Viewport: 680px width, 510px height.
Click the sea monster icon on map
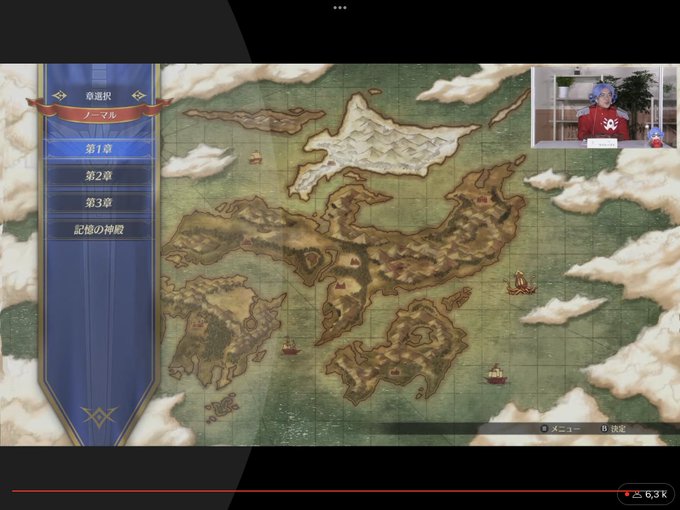[x=520, y=282]
